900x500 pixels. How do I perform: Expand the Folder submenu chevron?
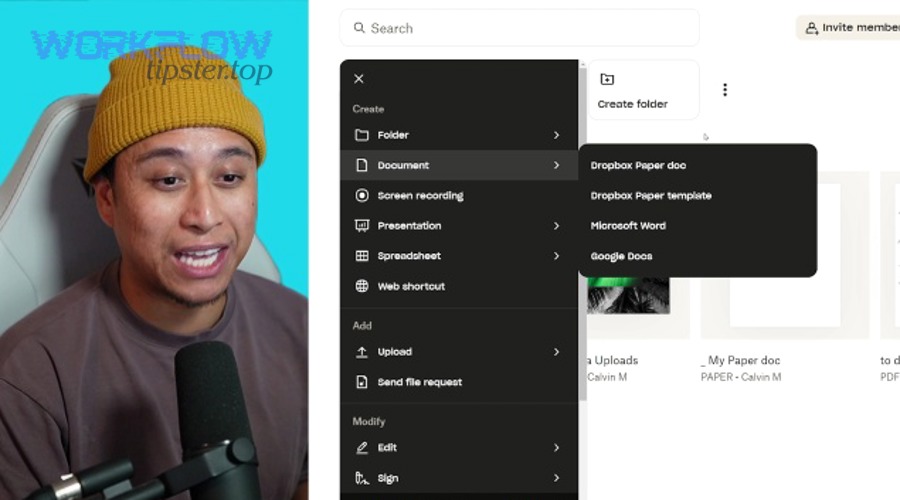coord(556,135)
